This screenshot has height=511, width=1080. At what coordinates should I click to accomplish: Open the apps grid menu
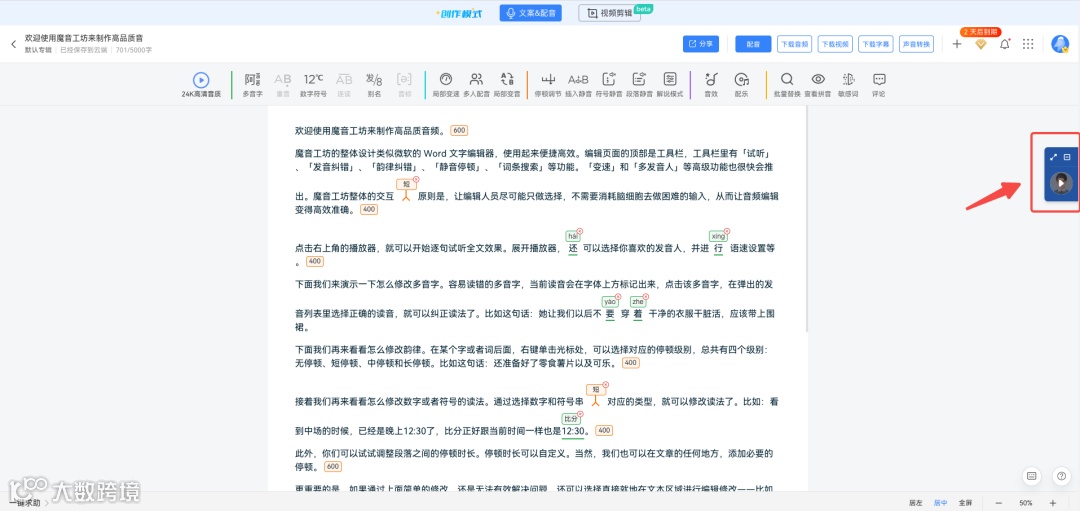pos(1028,44)
